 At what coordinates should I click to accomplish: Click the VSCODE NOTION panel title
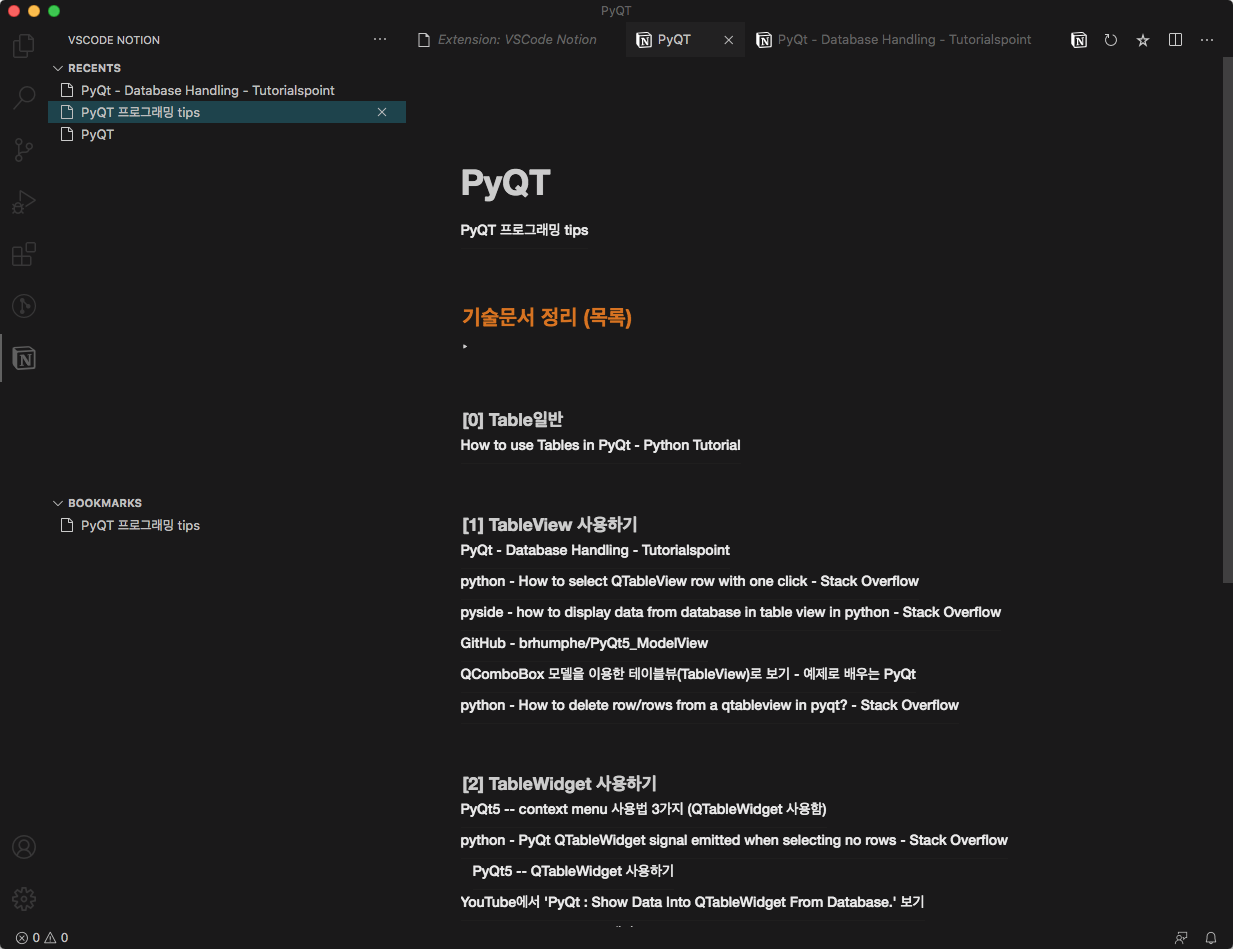click(x=114, y=40)
